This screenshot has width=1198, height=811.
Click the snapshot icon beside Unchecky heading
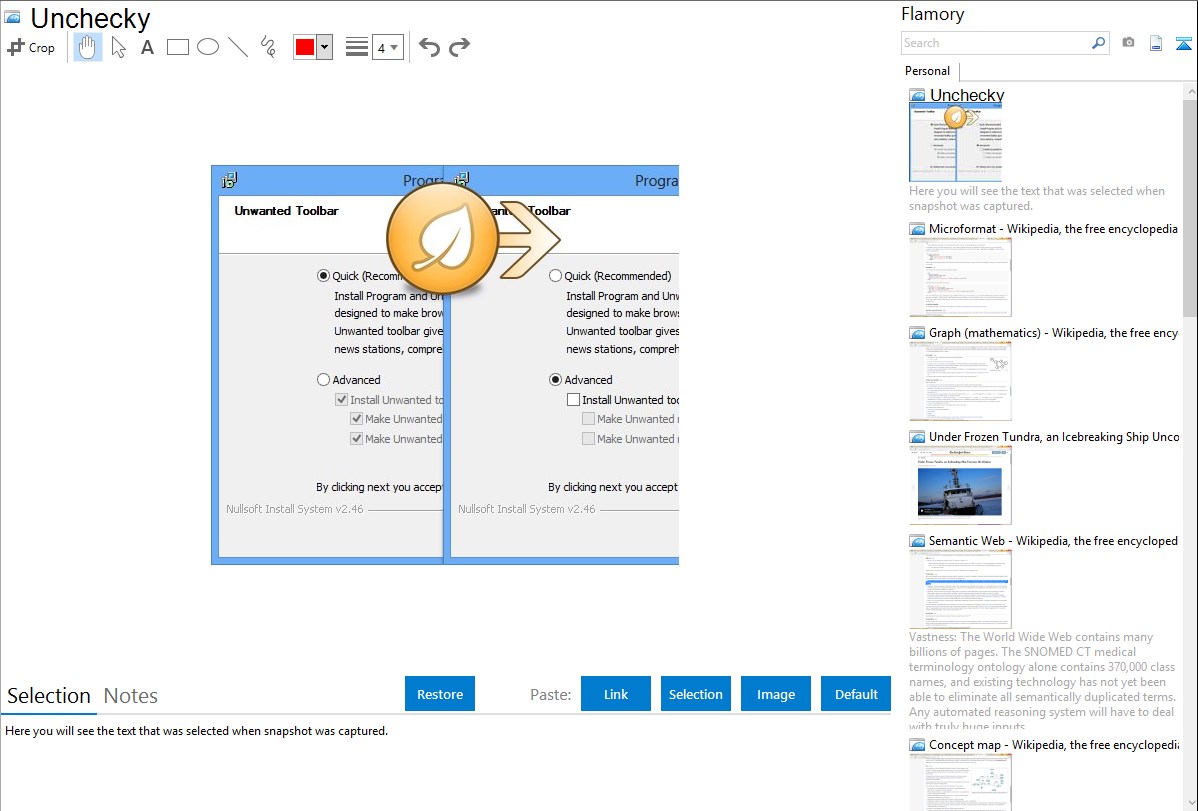[x=12, y=18]
